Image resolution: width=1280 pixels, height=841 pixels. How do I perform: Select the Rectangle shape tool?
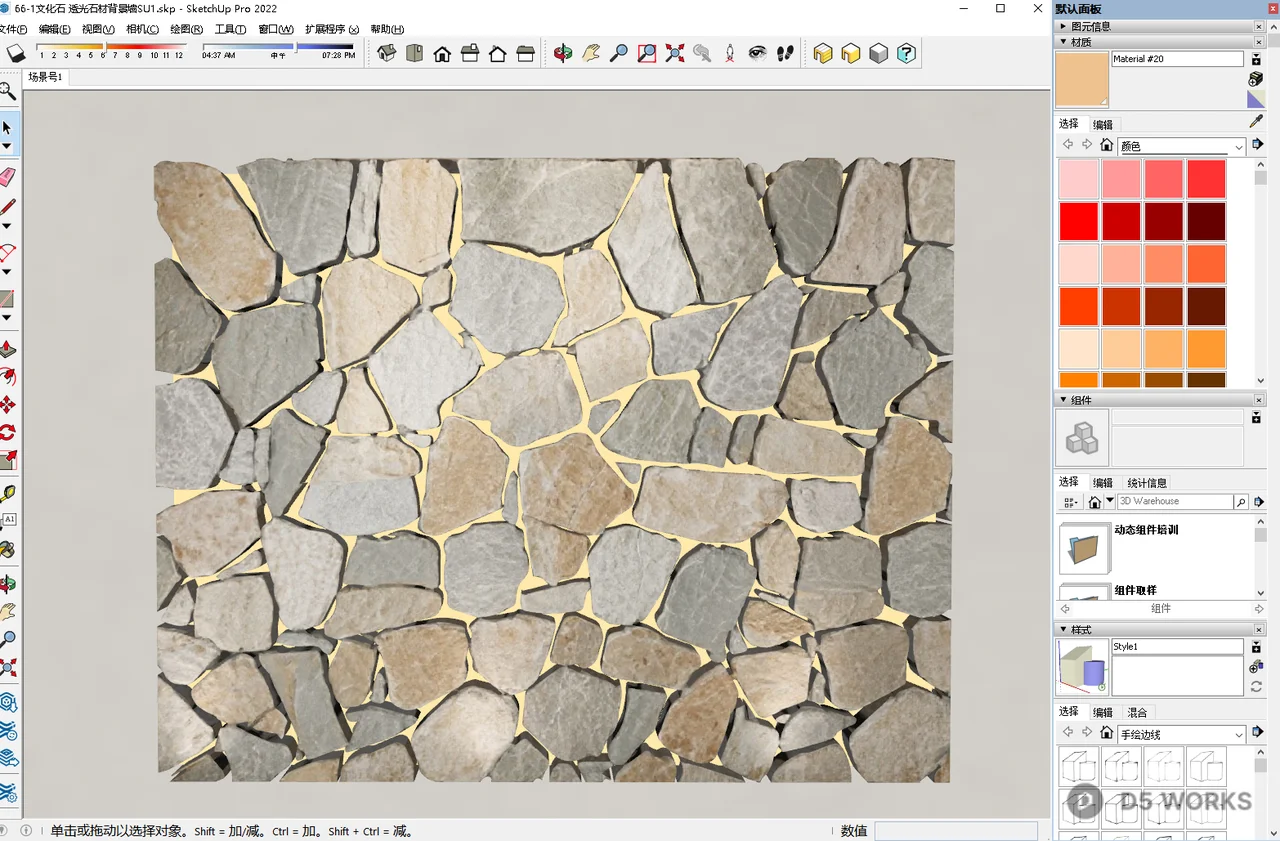7,298
